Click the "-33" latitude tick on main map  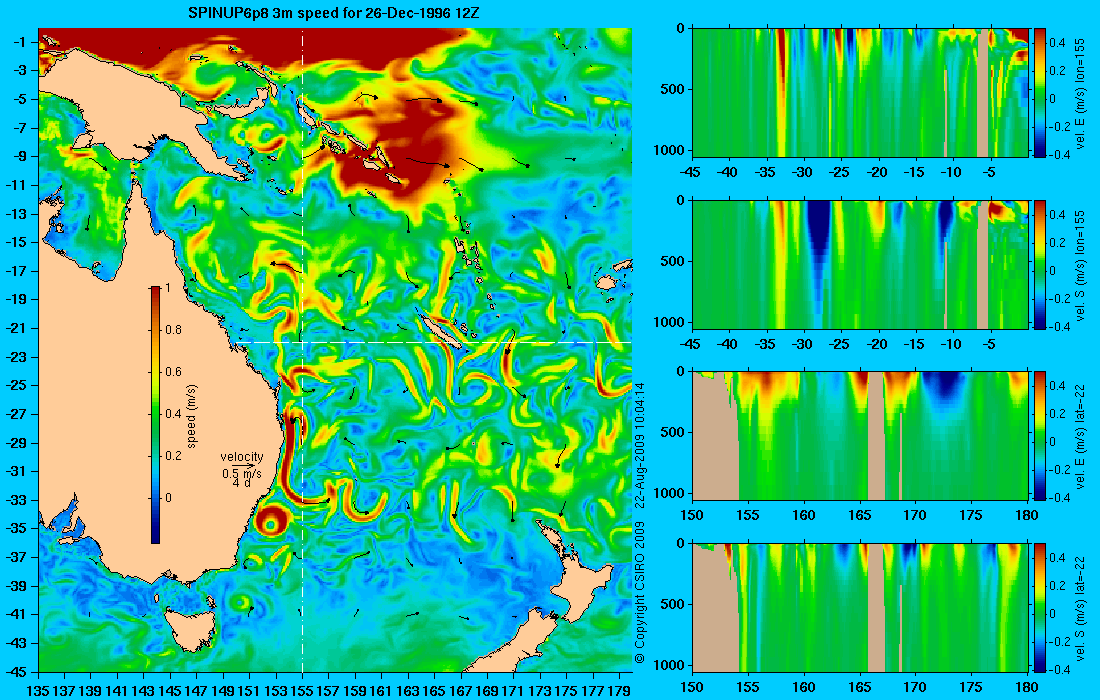[x=18, y=499]
